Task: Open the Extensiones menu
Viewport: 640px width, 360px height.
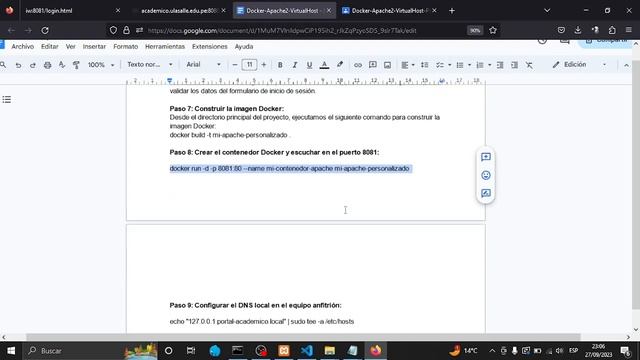Action: [x=210, y=47]
